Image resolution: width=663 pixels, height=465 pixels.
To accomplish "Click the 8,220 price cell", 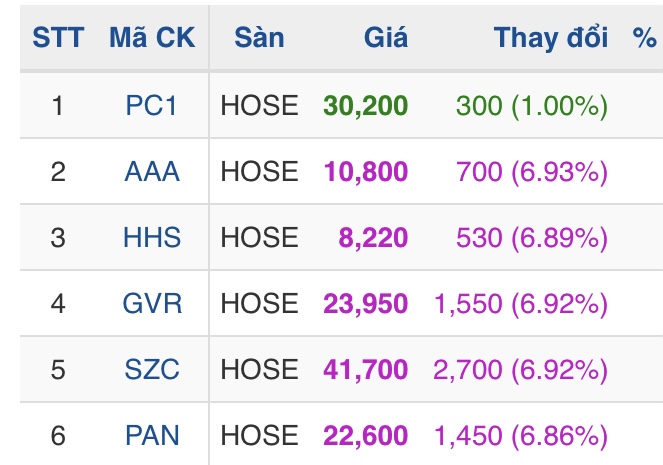I will click(374, 237).
